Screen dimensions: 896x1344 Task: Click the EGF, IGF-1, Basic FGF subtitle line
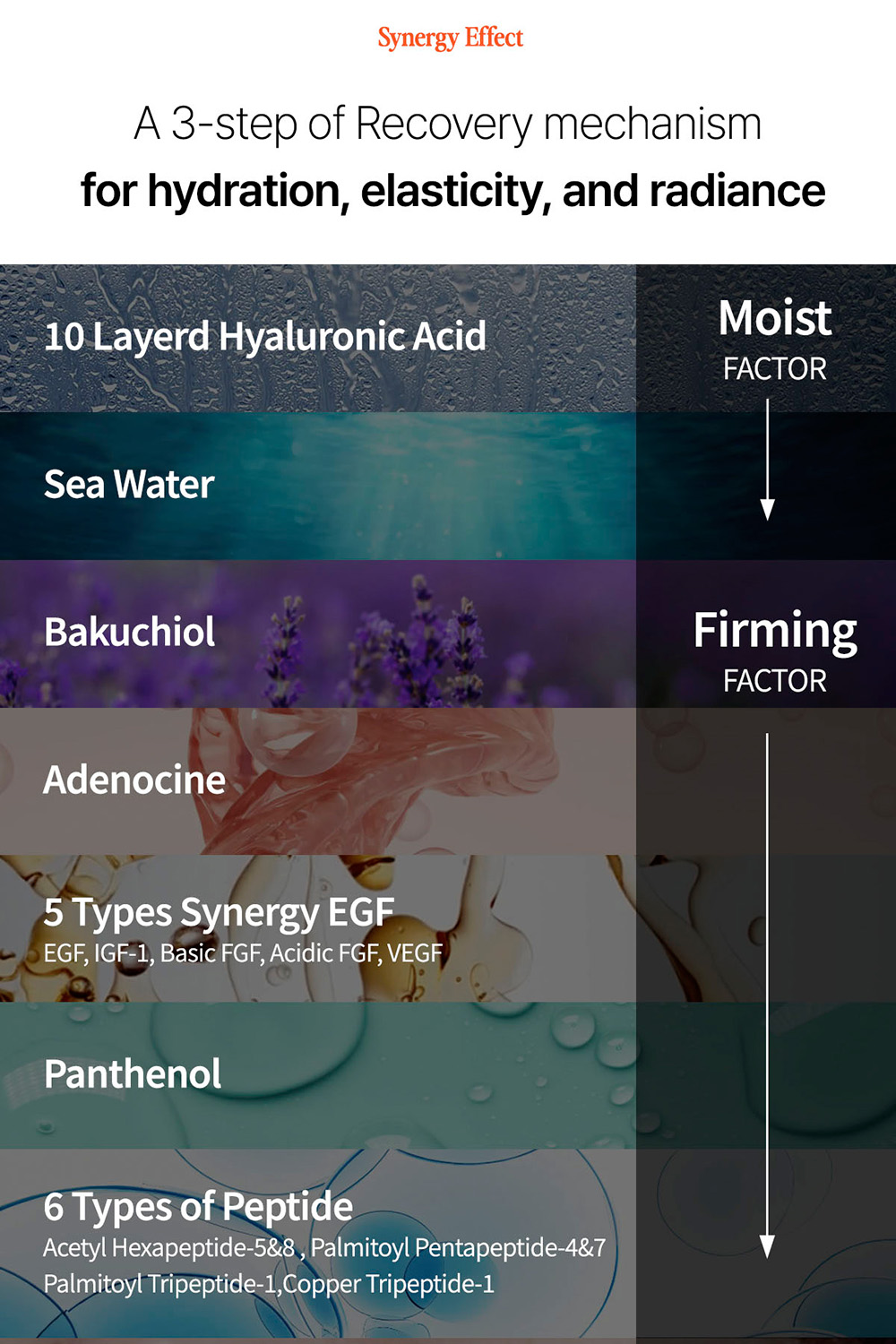pos(243,953)
